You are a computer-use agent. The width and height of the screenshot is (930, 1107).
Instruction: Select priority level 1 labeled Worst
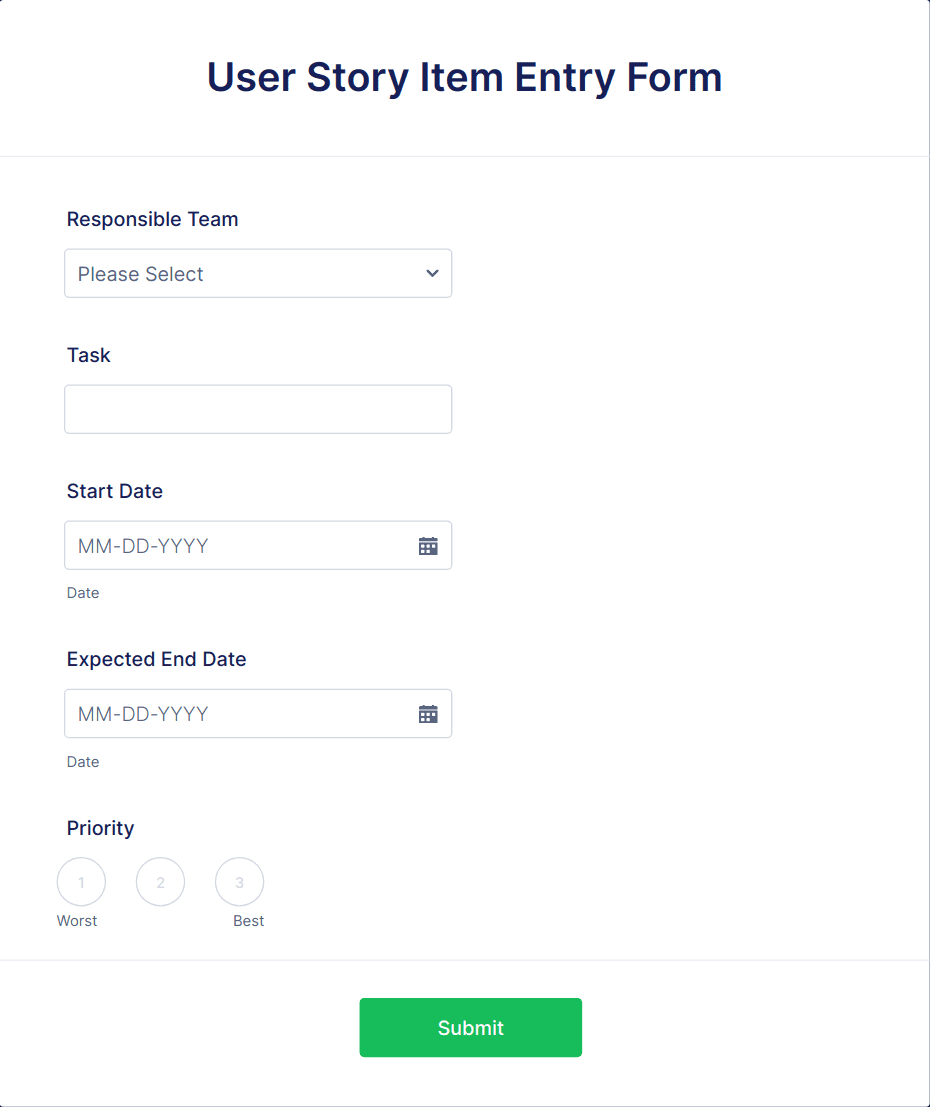coord(81,881)
